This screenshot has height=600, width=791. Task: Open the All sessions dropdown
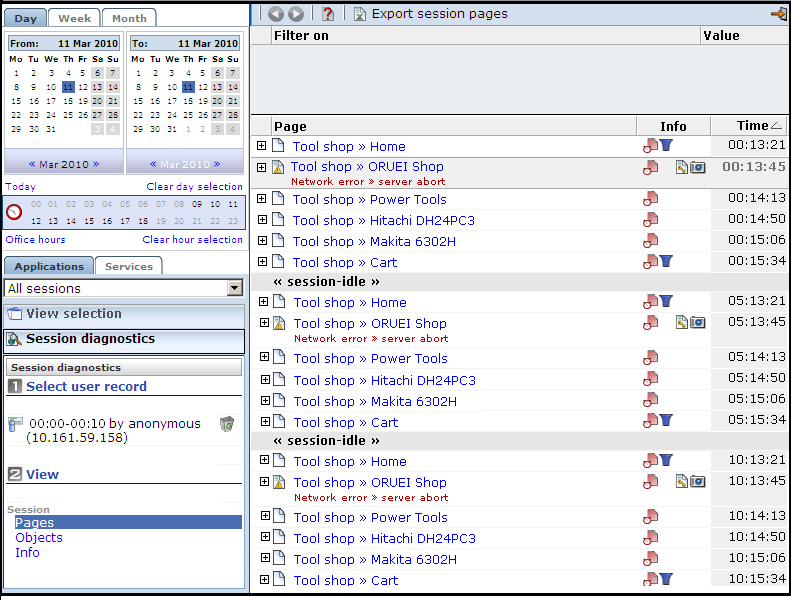235,288
